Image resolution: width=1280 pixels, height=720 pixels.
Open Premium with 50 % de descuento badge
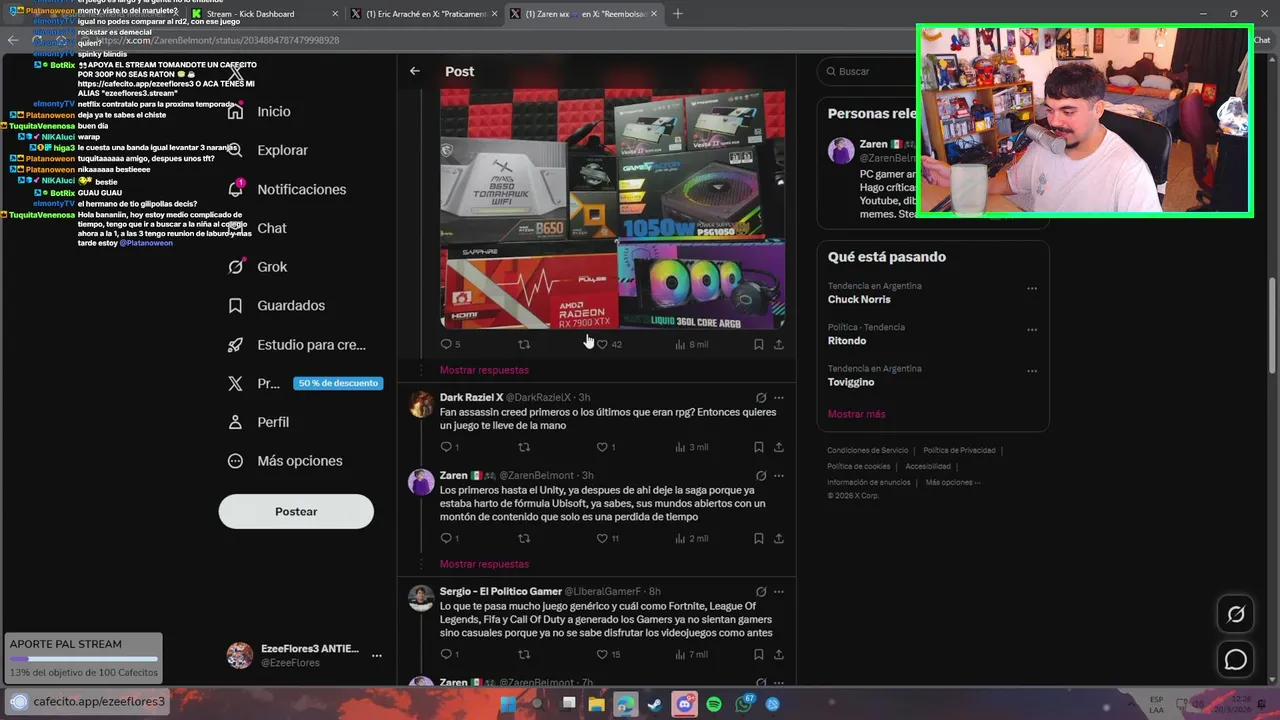tap(303, 383)
